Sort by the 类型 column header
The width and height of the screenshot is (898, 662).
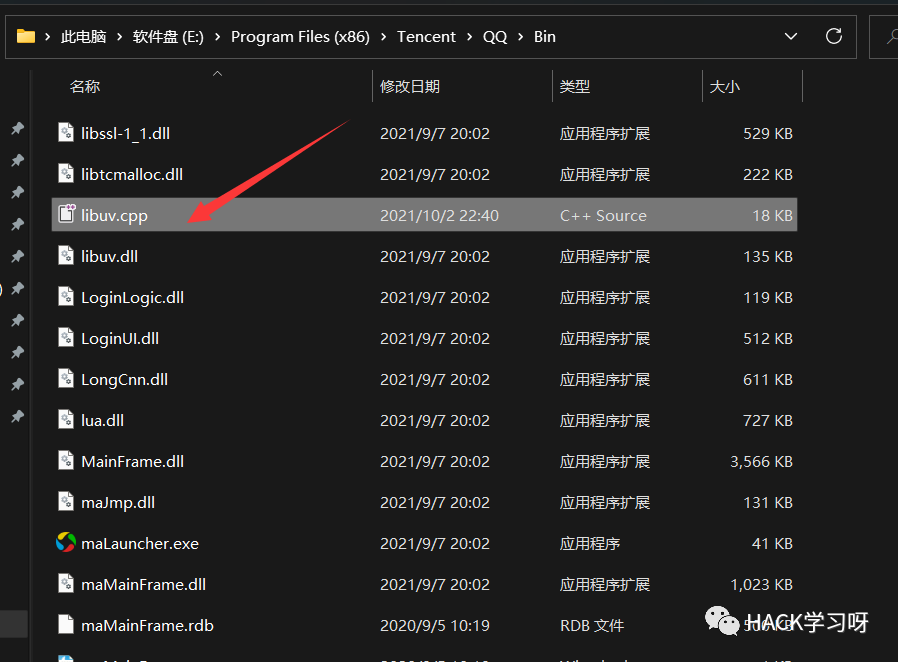click(574, 86)
